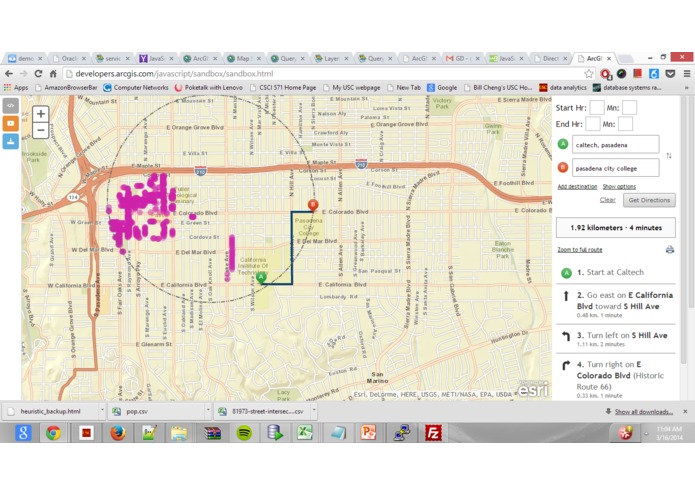Swap origin and destination stops

(669, 156)
